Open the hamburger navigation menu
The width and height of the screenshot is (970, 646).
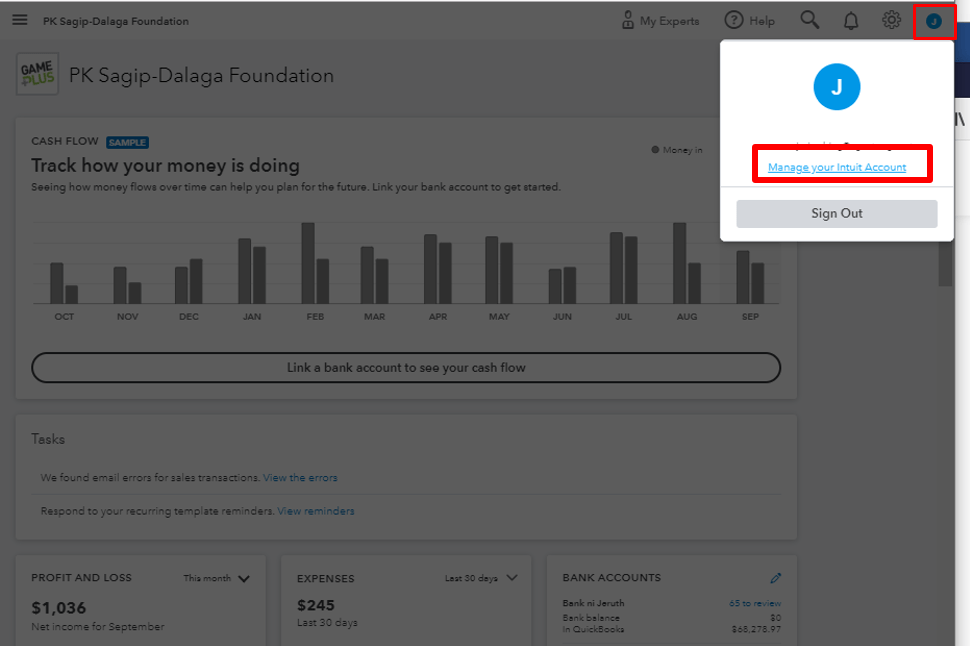coord(20,20)
